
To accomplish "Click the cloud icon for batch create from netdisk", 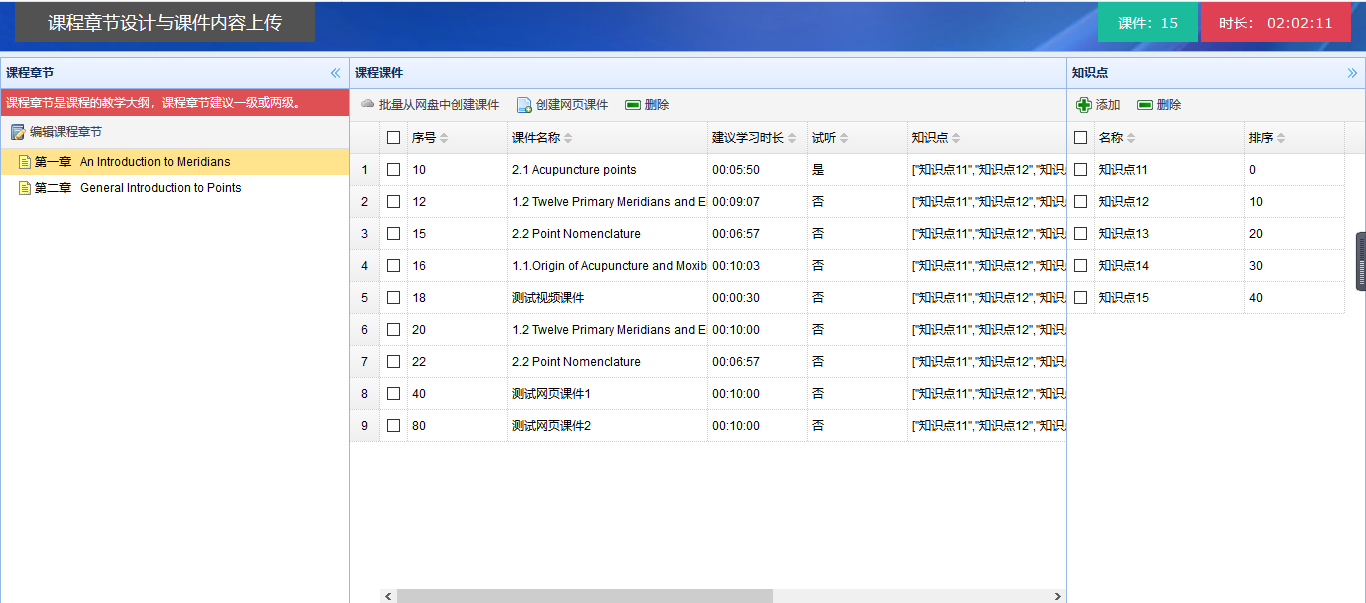I will coord(367,104).
